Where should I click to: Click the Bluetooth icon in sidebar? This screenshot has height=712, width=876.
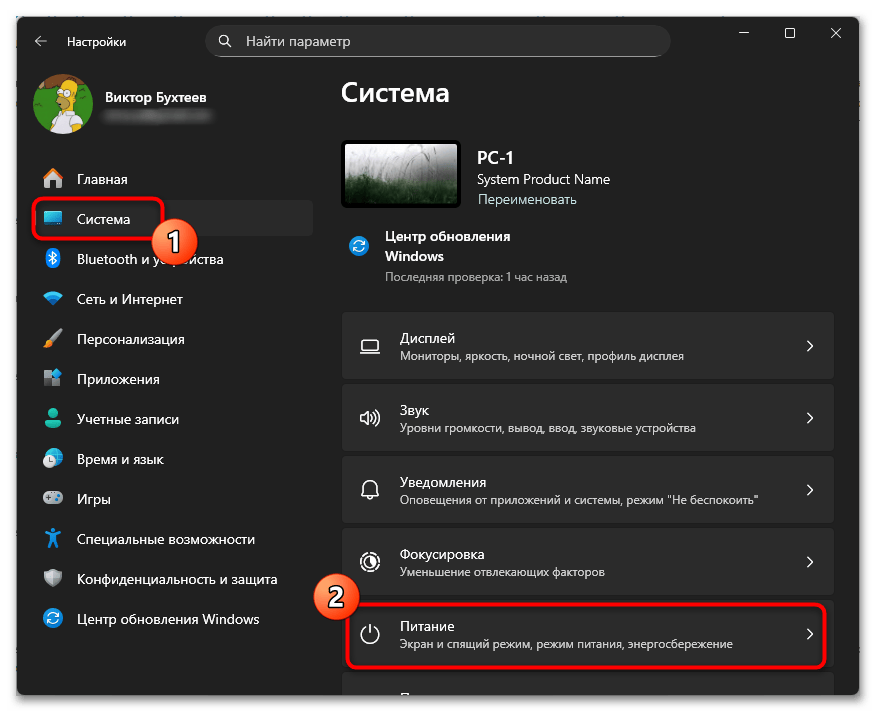(x=53, y=259)
